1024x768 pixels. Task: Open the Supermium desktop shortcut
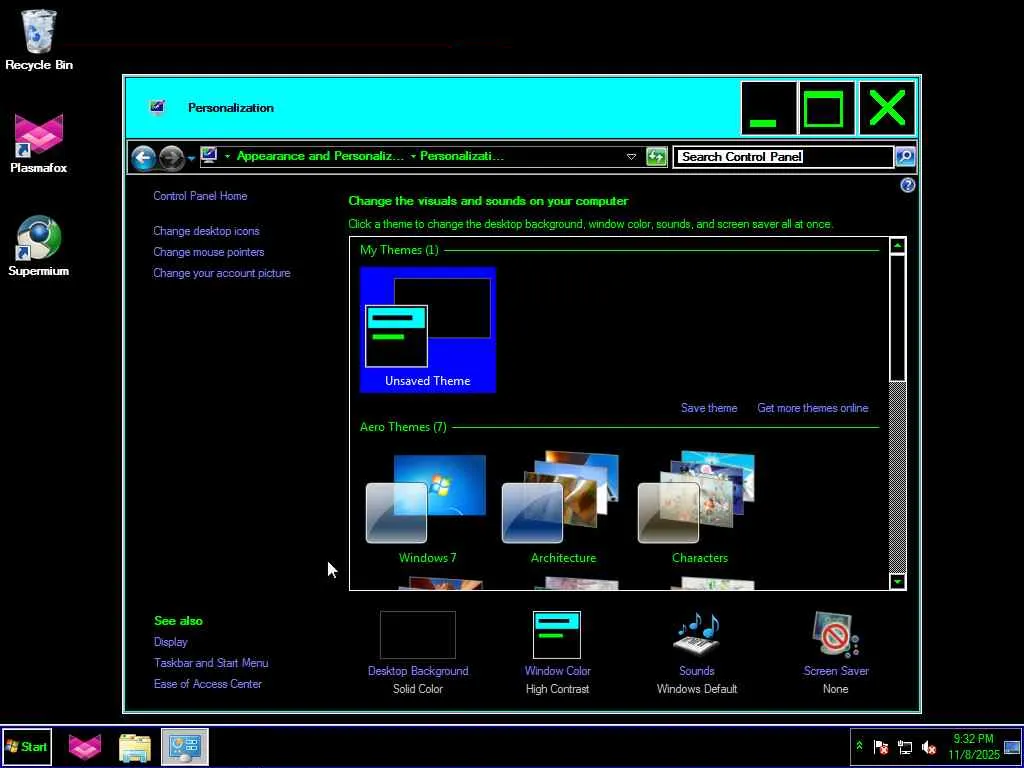coord(39,246)
